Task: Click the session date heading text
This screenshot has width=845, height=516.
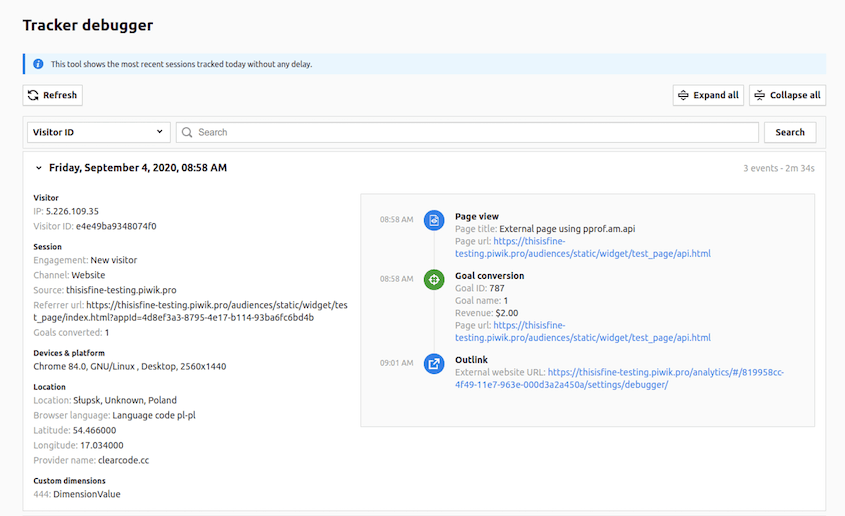Action: (x=138, y=168)
